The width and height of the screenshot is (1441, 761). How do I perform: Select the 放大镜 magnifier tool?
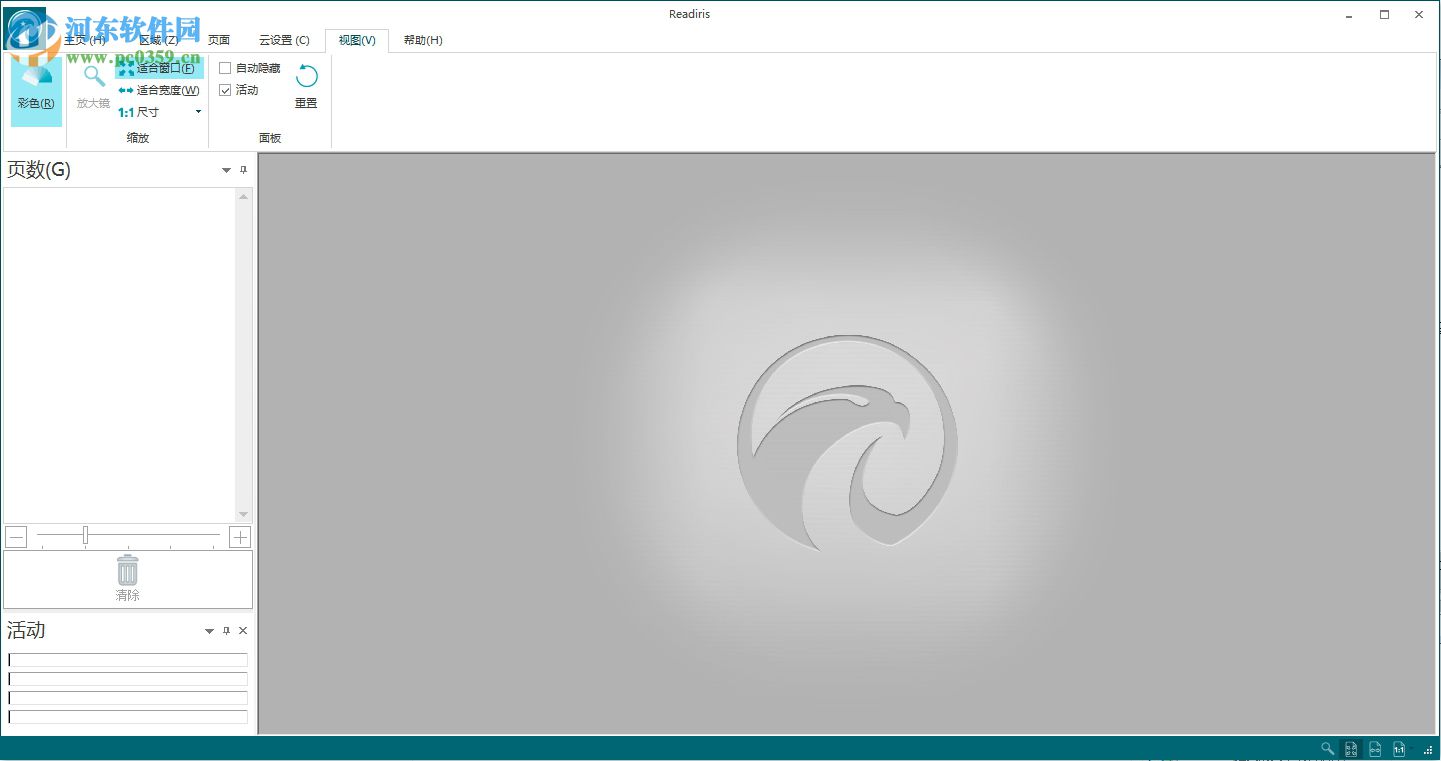pos(93,88)
